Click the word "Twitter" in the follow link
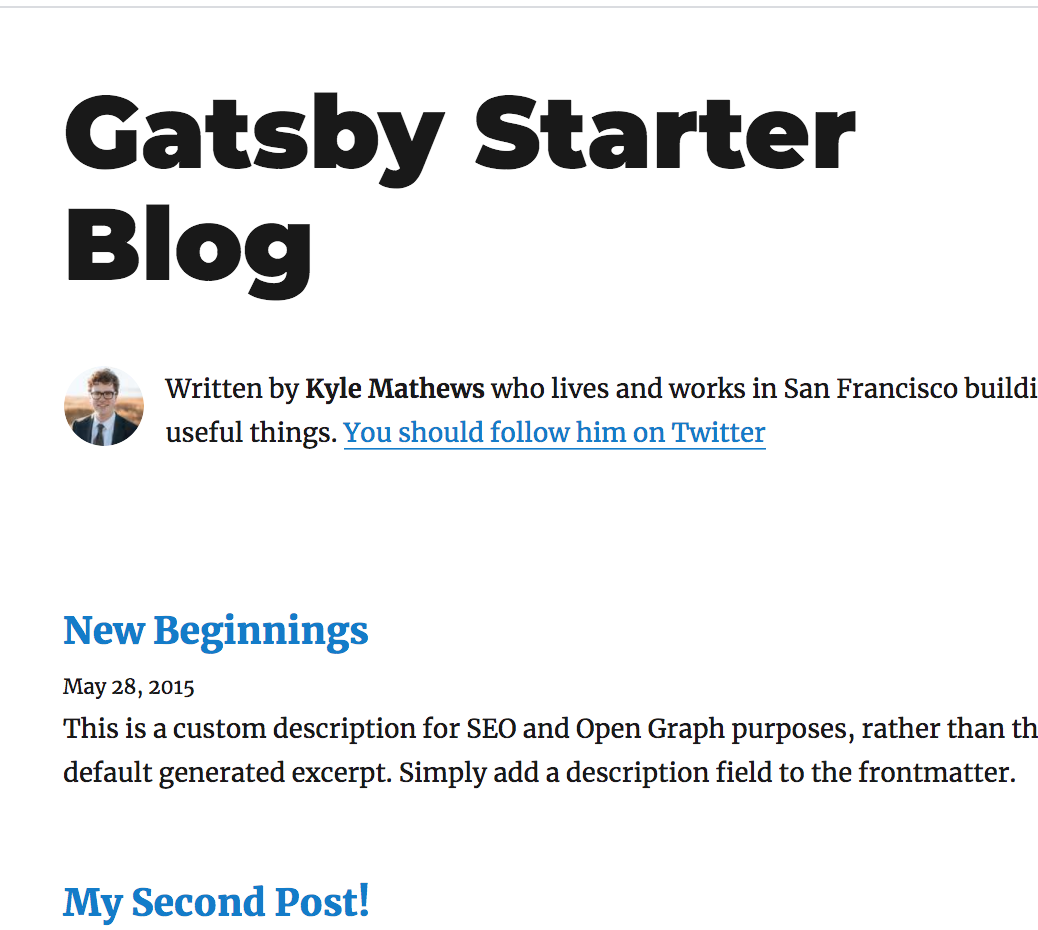The image size is (1038, 930). [x=718, y=433]
